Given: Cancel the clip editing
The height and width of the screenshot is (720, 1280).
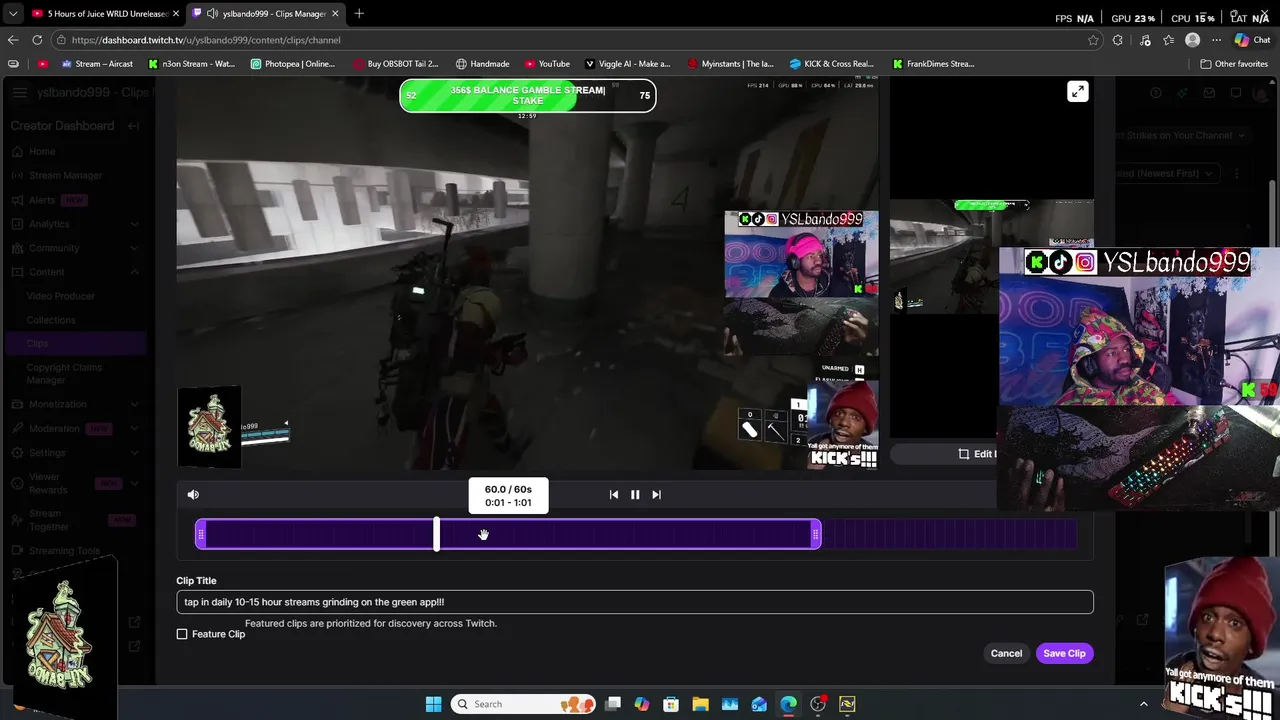Looking at the screenshot, I should pyautogui.click(x=1006, y=653).
